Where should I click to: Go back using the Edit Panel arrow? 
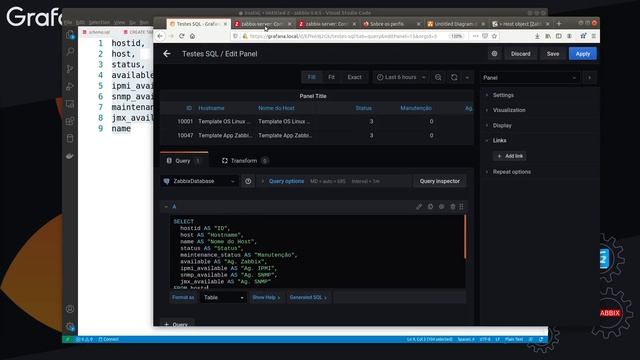(167, 53)
